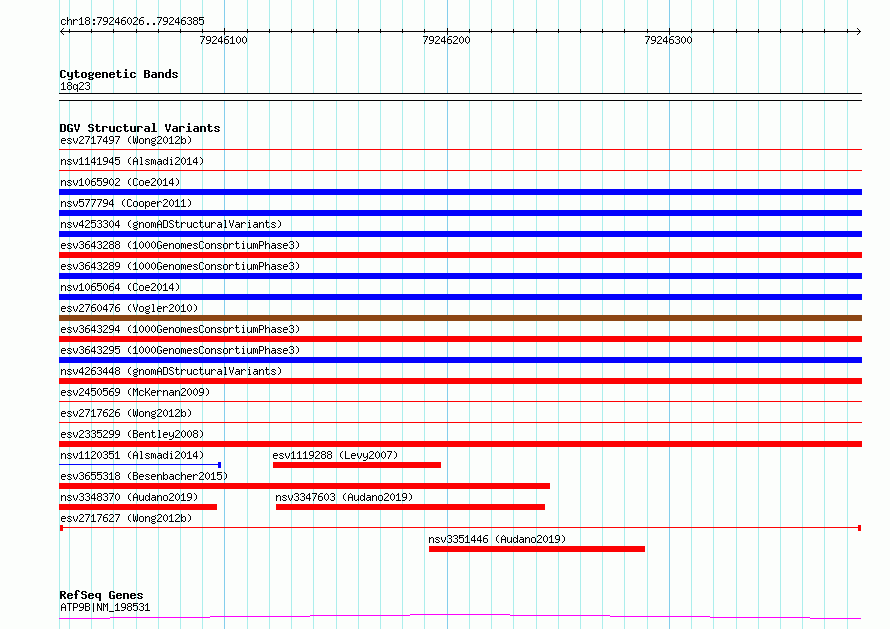
Task: Select variant nsv1120351 (Alsmadi2014) label
Action: point(132,455)
